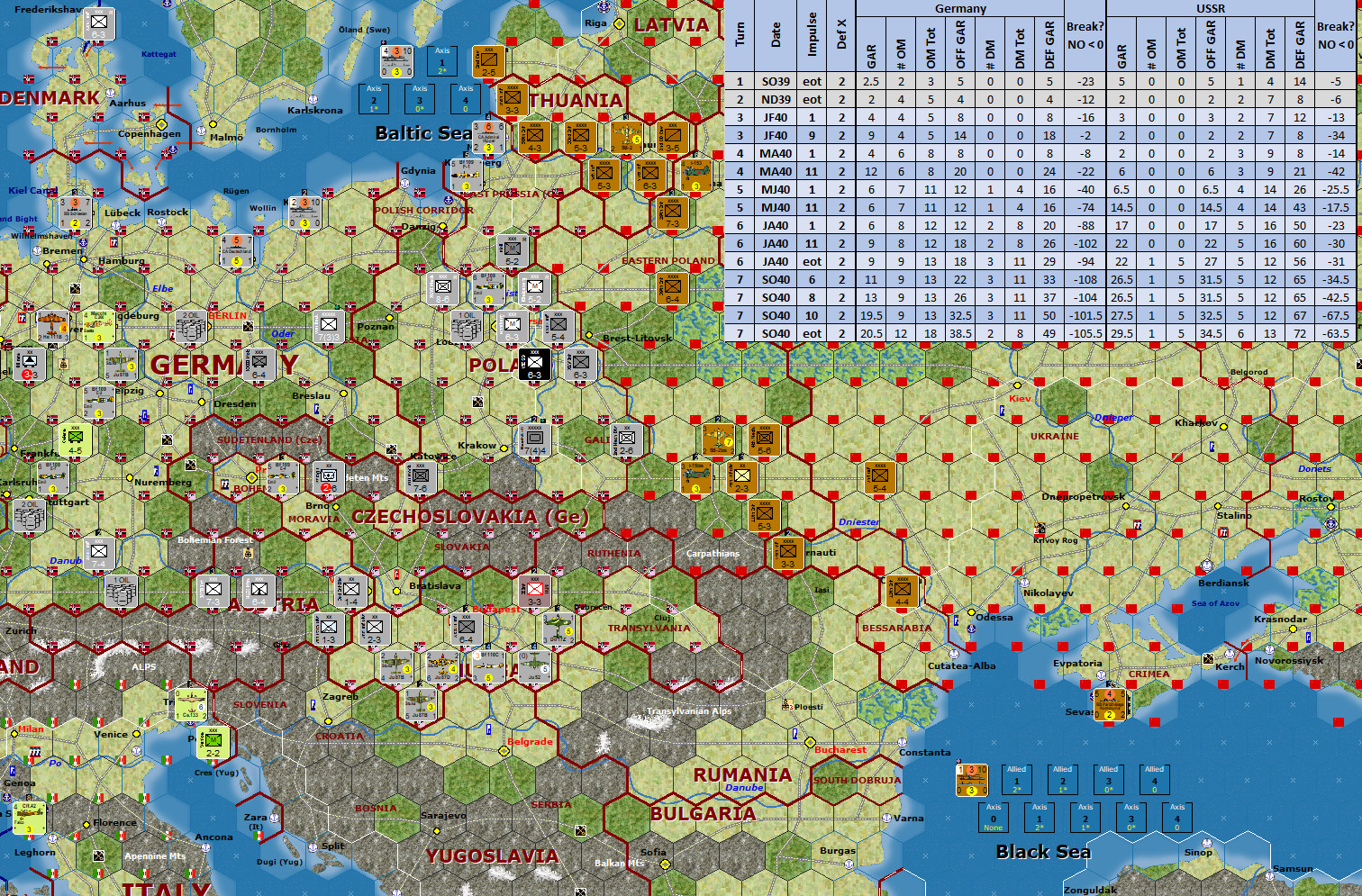1362x896 pixels.
Task: Select the Soviet 6-4 counter in Eastern Poland
Action: [x=672, y=288]
